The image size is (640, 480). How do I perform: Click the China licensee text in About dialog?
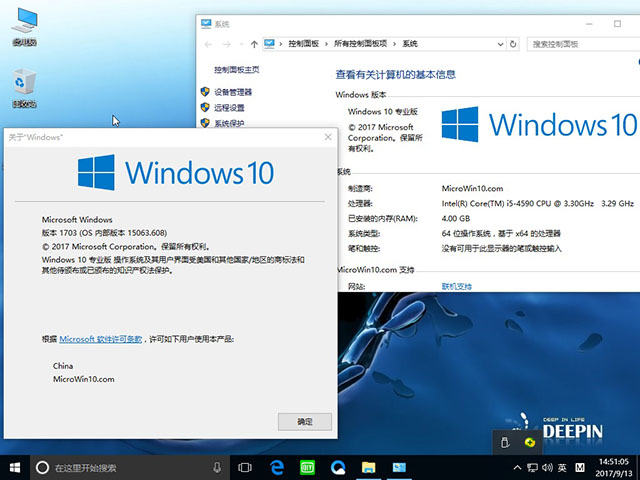[63, 366]
